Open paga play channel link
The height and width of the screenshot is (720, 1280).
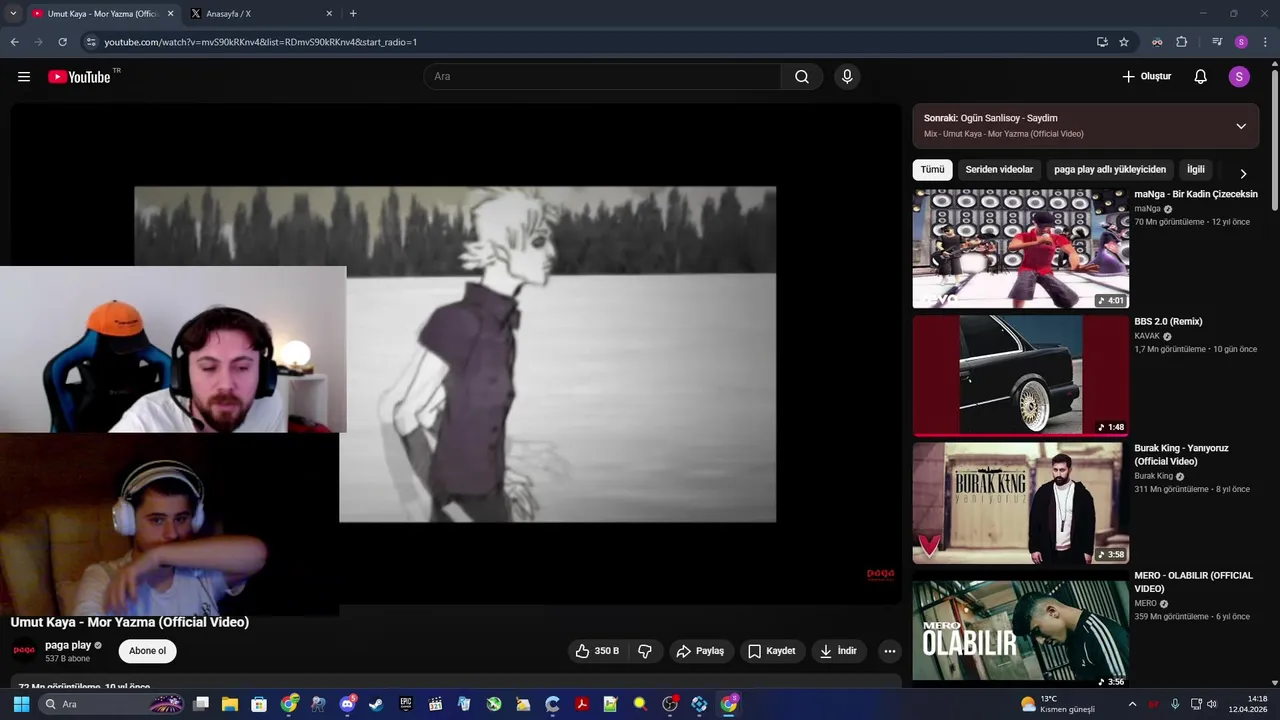(x=68, y=645)
